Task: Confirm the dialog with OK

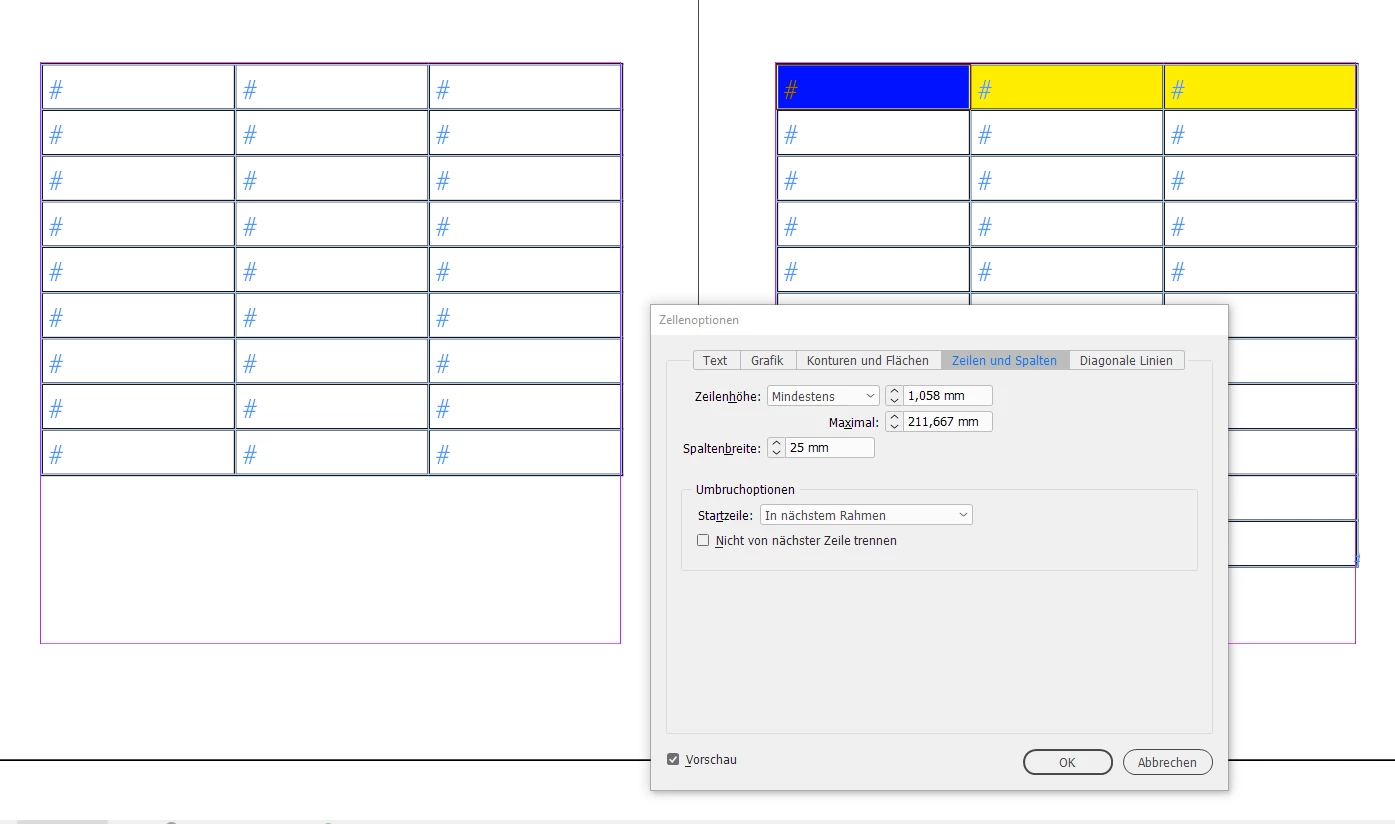Action: click(1067, 762)
